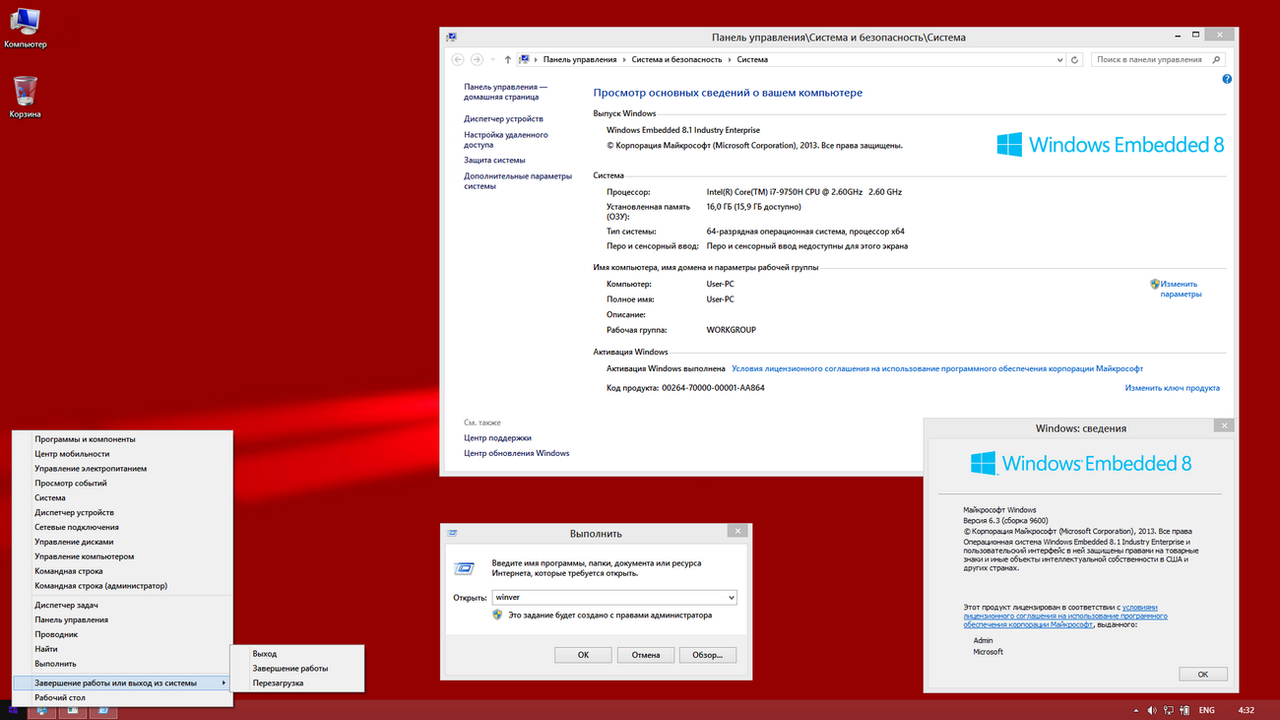
Task: Show hidden tray icons arrow
Action: point(1137,710)
